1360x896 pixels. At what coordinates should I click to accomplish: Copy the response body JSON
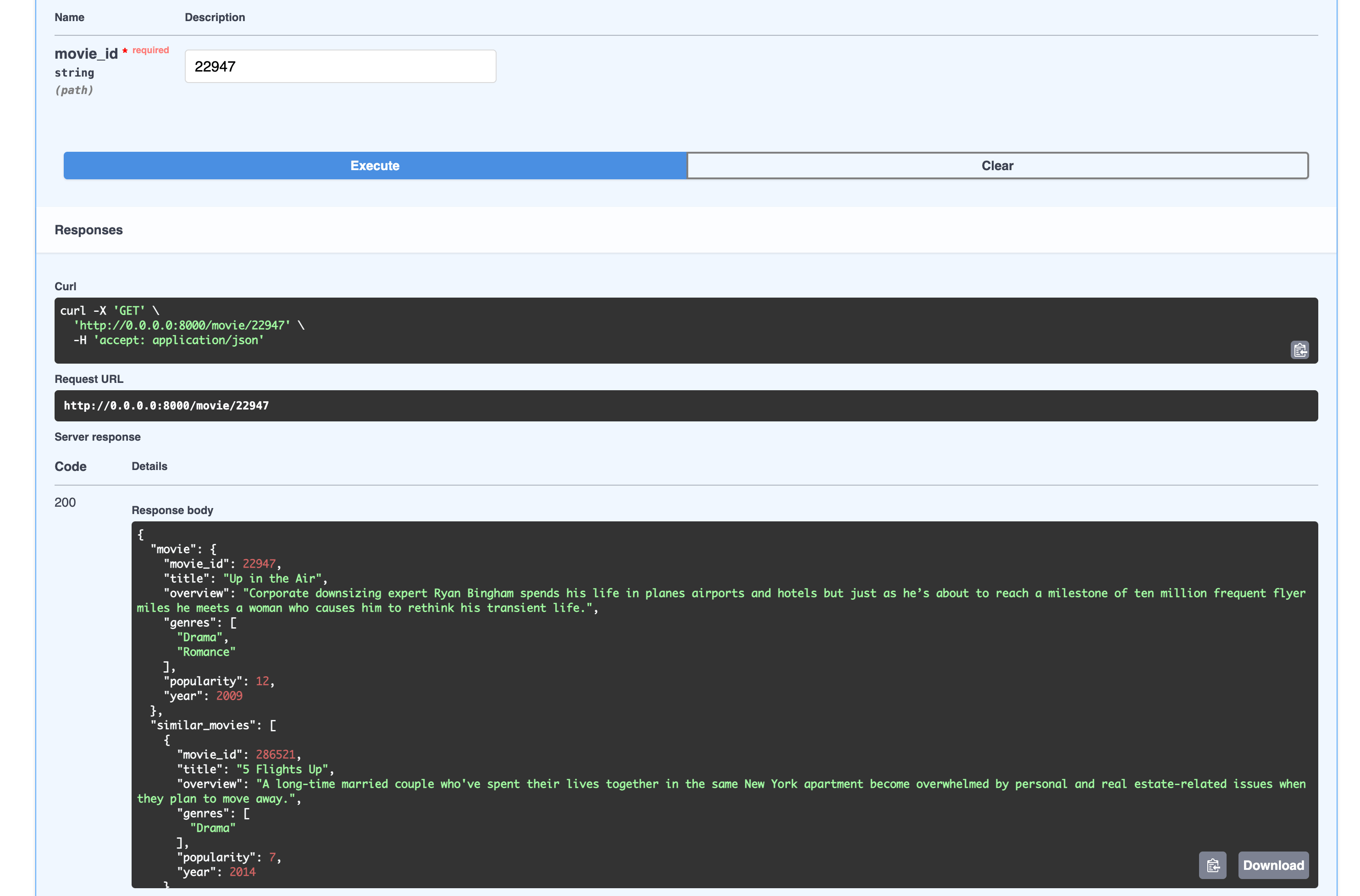1212,864
